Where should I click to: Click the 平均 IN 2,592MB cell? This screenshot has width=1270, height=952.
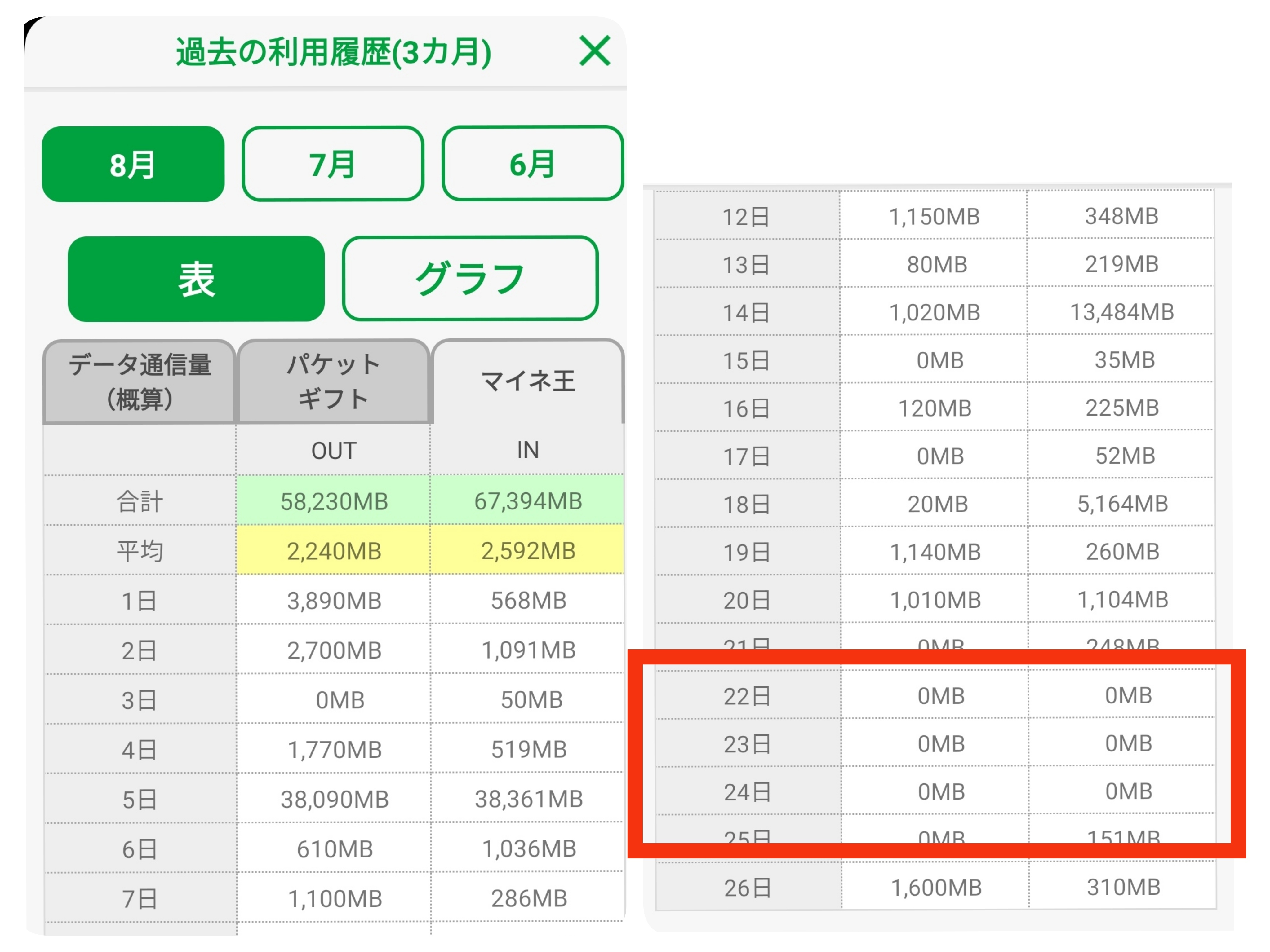pos(528,551)
